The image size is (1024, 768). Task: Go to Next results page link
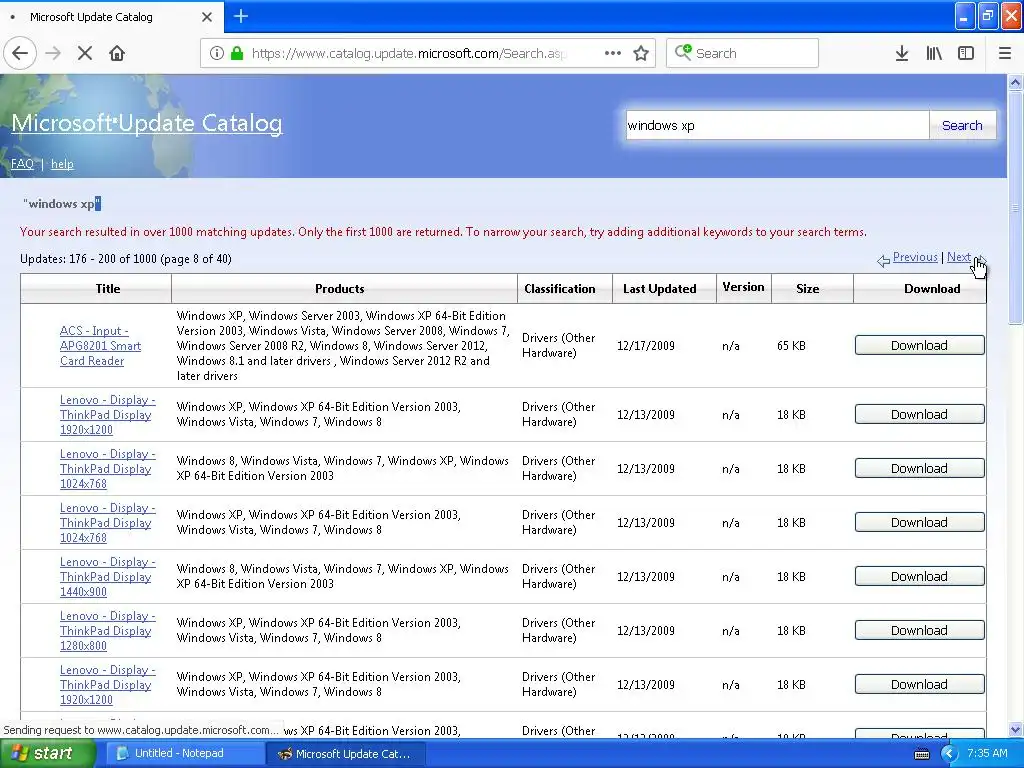(959, 257)
